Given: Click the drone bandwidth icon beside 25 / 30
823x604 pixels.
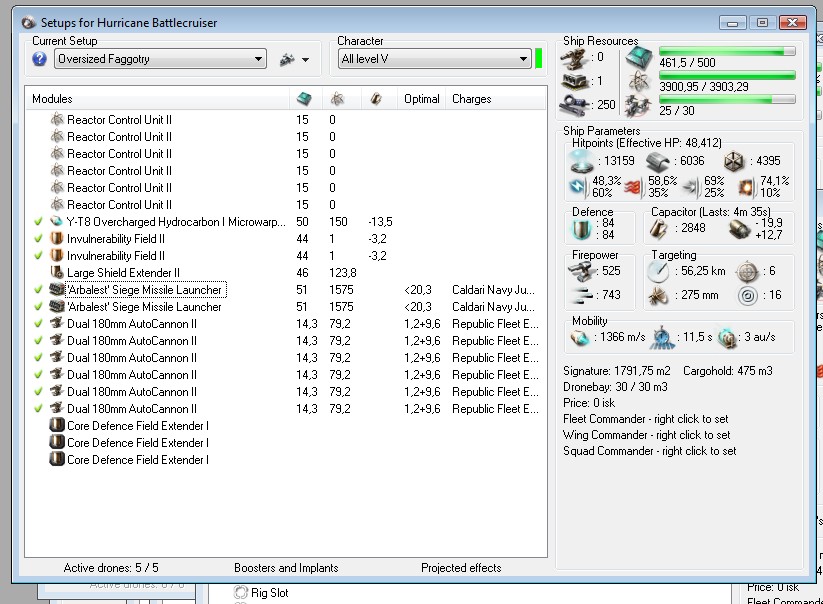Looking at the screenshot, I should [x=638, y=105].
